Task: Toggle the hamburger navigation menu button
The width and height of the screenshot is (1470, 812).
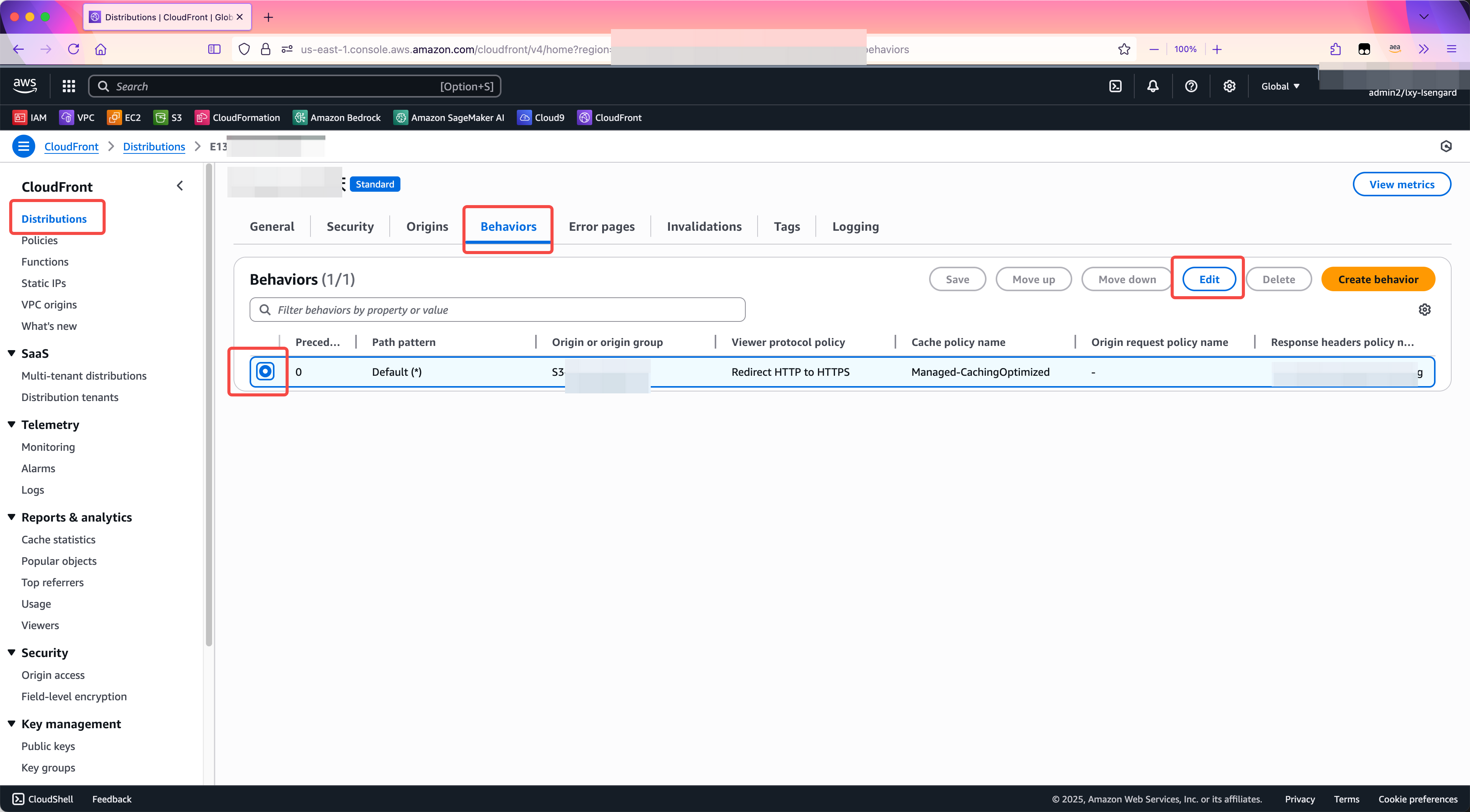Action: pos(23,147)
